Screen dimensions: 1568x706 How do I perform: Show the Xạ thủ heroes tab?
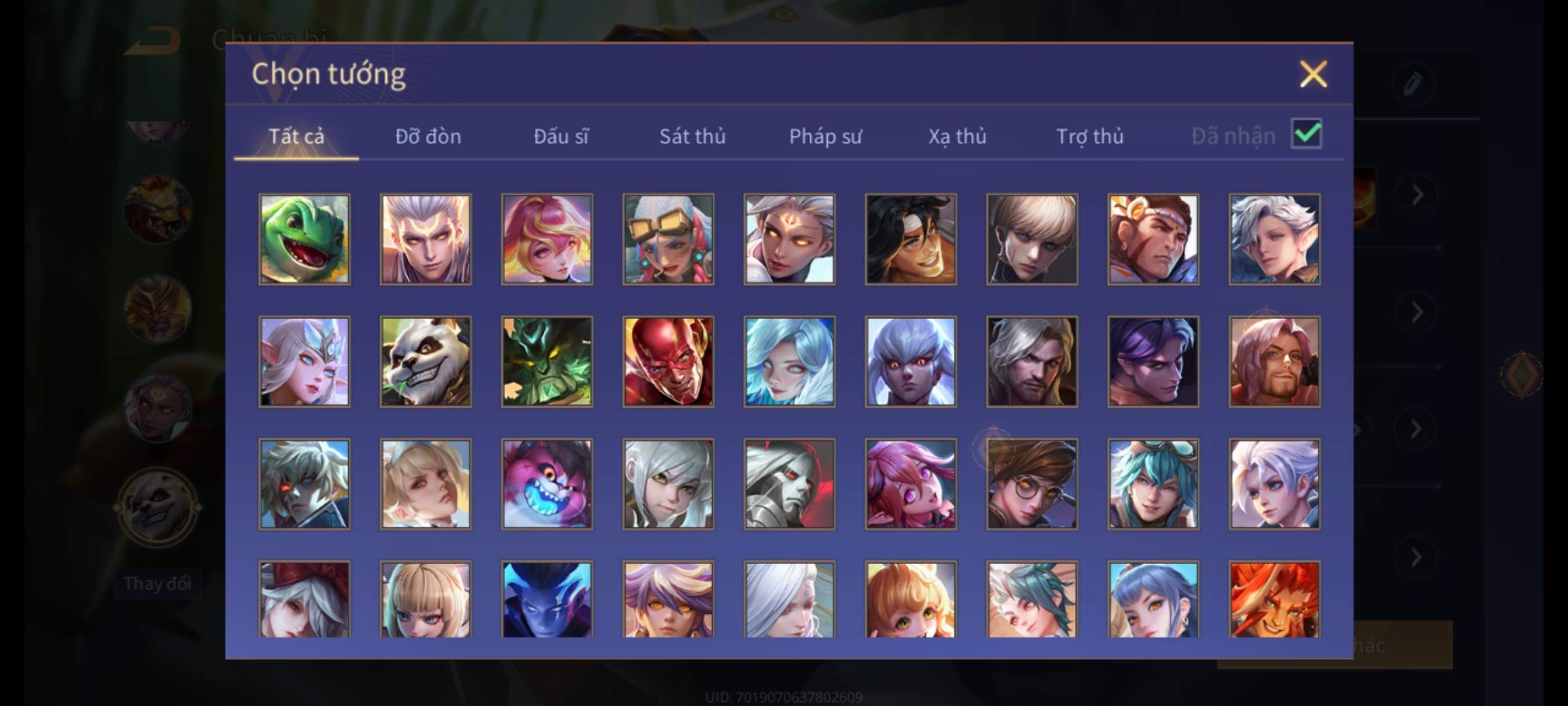957,136
